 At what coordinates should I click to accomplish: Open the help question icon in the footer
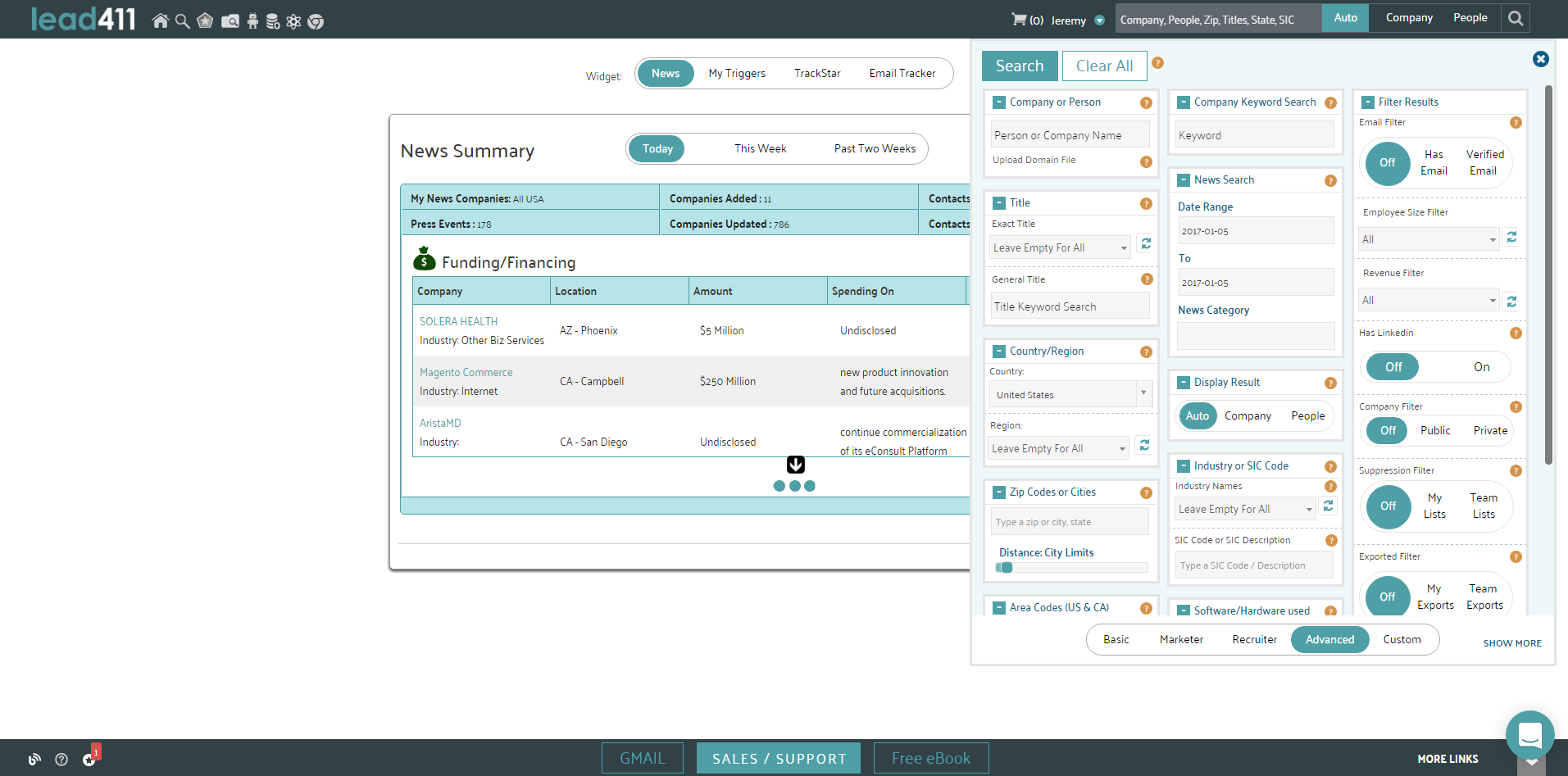click(x=61, y=760)
